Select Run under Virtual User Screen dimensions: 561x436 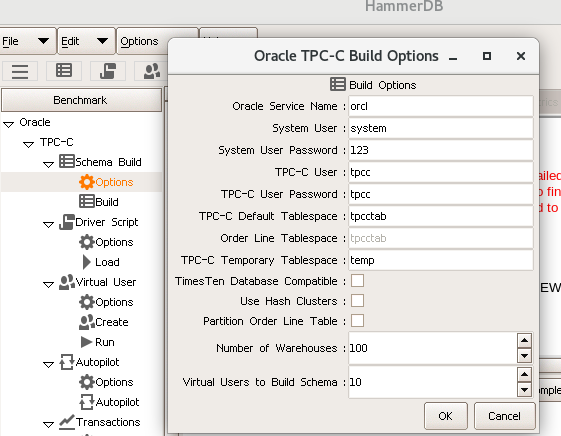[105, 342]
